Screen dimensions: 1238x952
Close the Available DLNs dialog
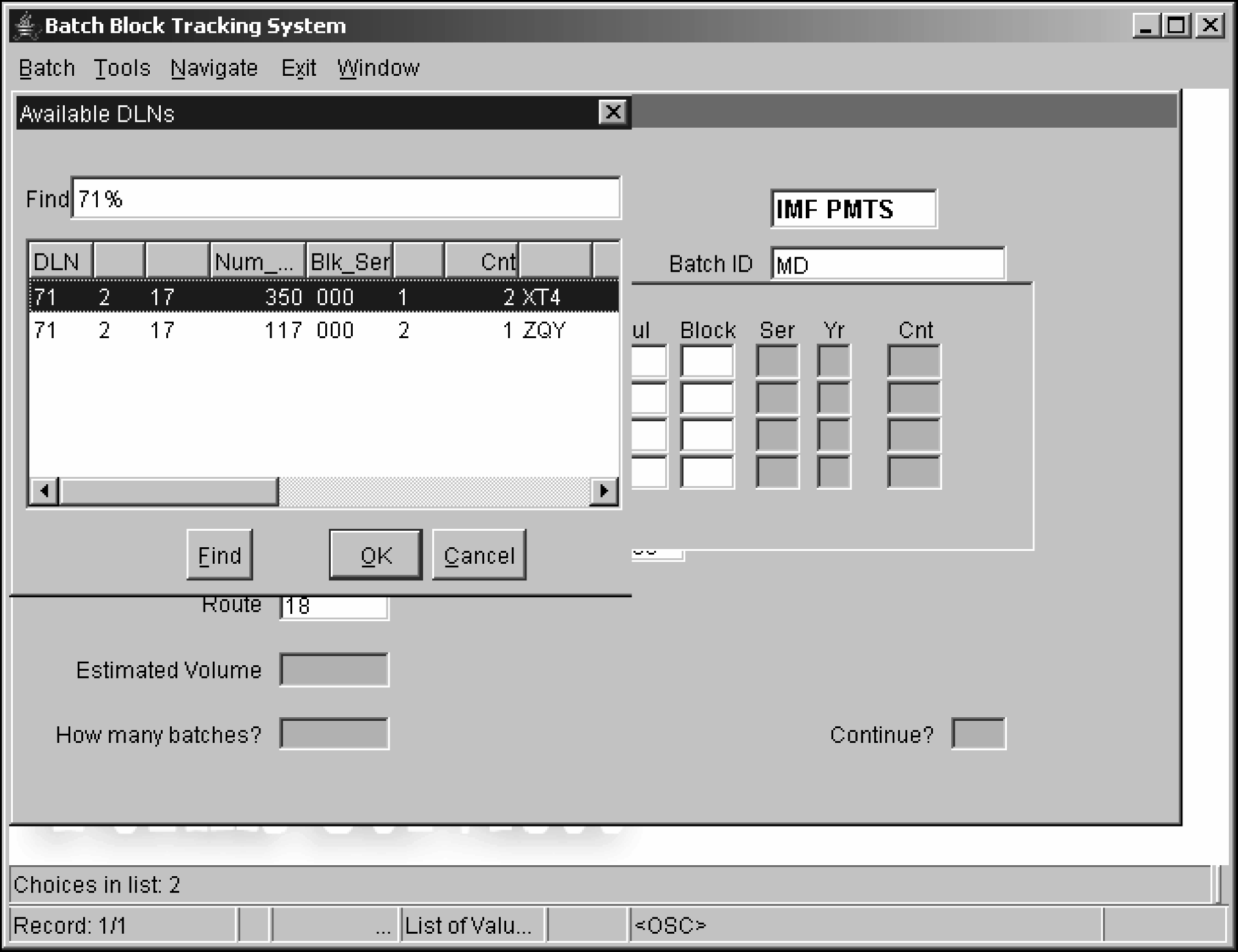pos(613,113)
